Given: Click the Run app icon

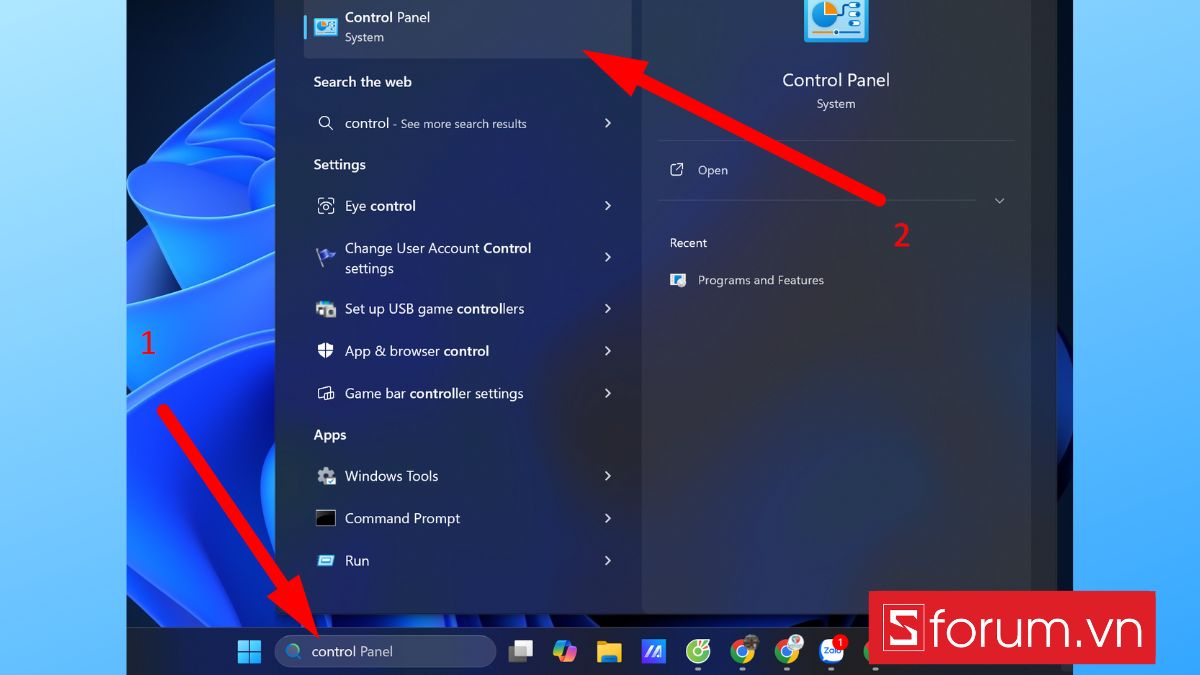Looking at the screenshot, I should tap(326, 561).
